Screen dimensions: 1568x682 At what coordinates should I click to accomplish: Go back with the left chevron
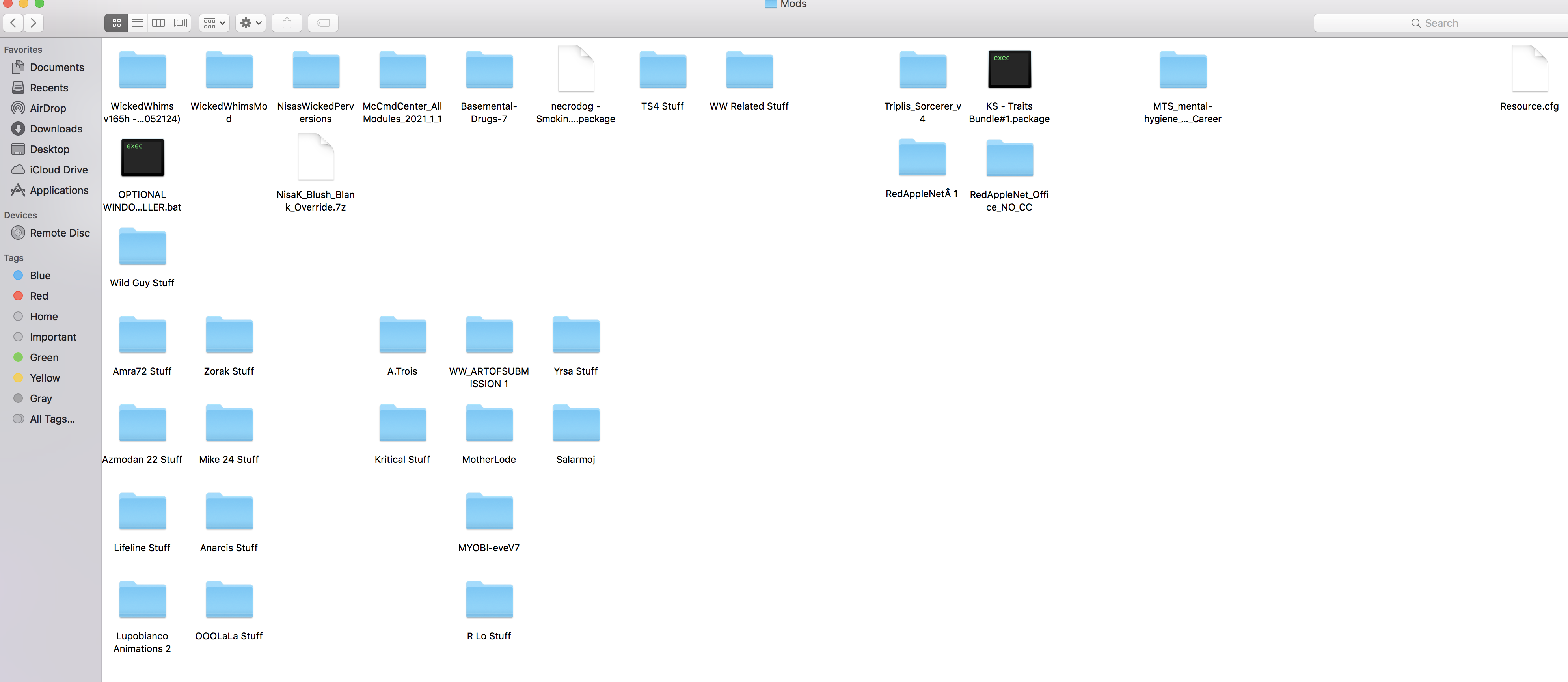tap(13, 23)
